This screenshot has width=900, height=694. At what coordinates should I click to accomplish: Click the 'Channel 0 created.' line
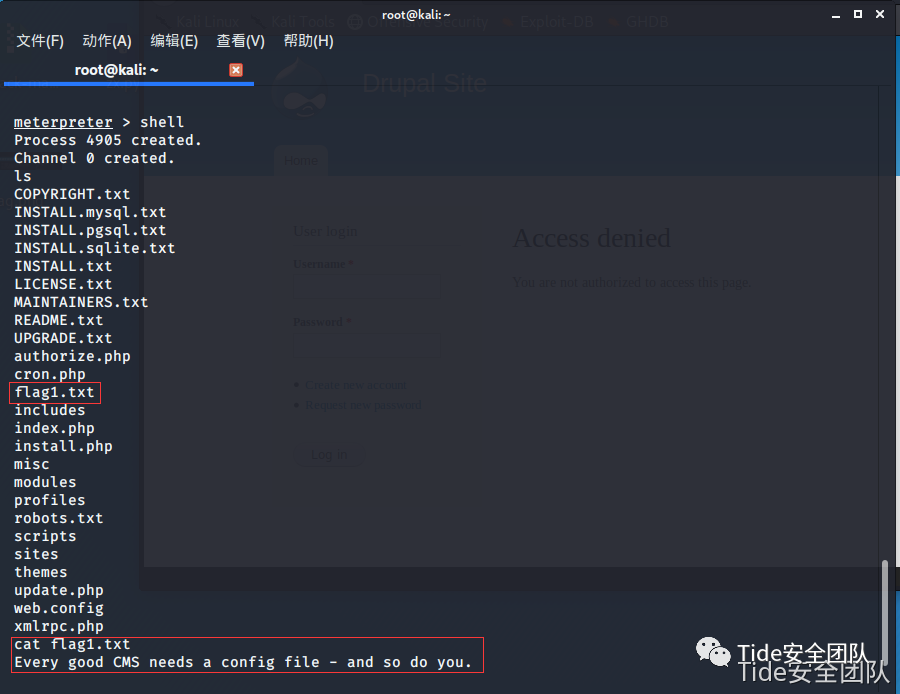(95, 158)
